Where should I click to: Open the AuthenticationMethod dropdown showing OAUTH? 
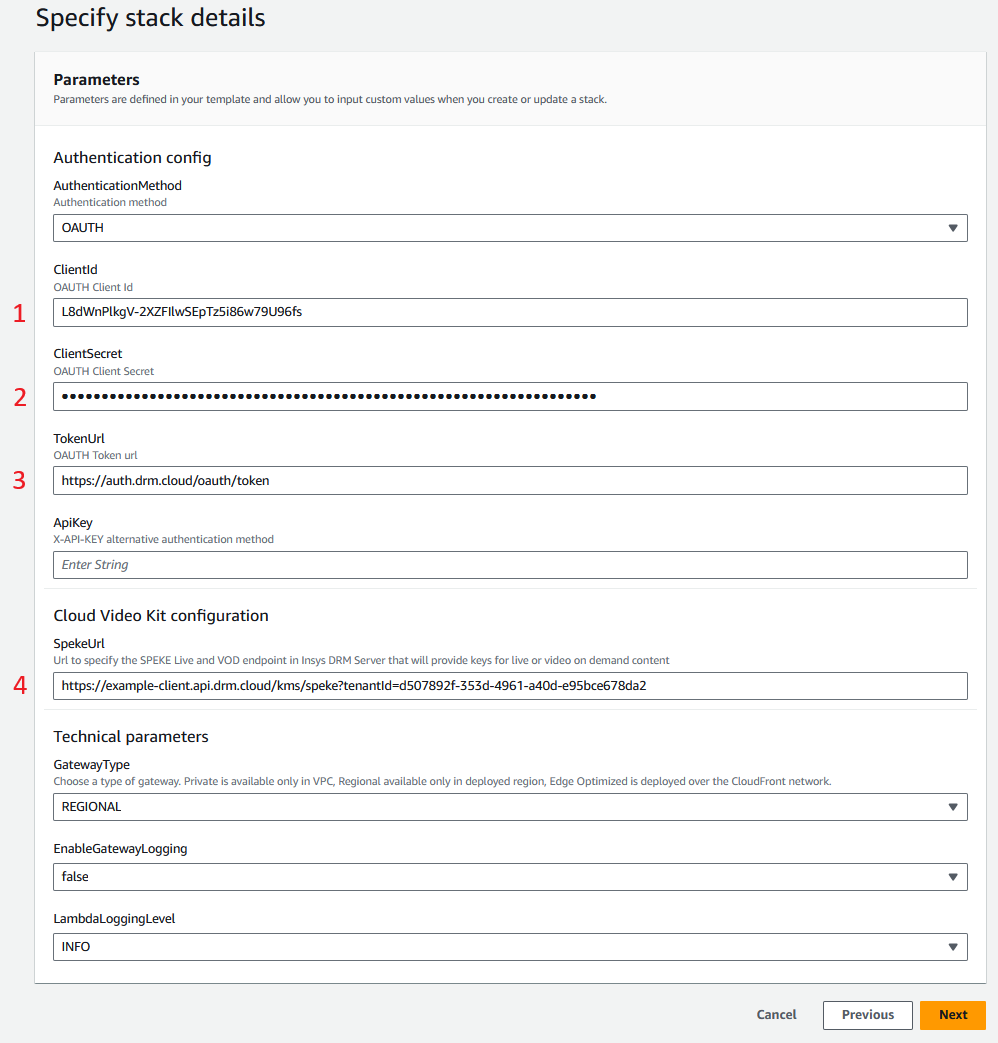[x=509, y=228]
